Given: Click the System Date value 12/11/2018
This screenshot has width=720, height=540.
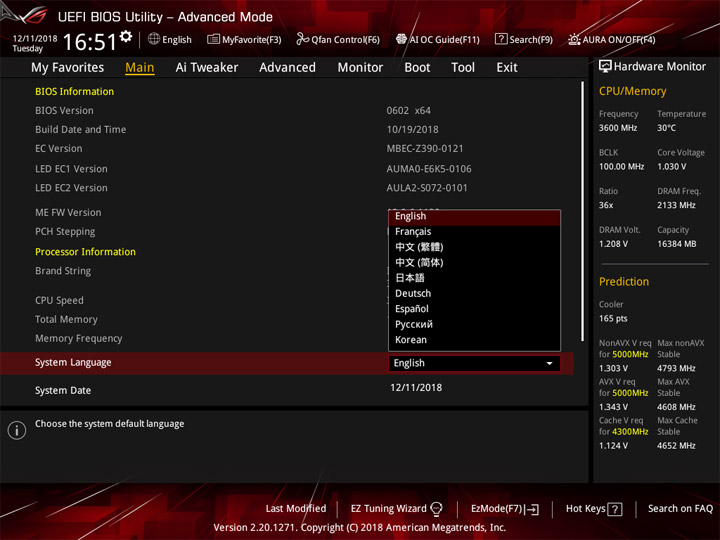Looking at the screenshot, I should [x=416, y=388].
